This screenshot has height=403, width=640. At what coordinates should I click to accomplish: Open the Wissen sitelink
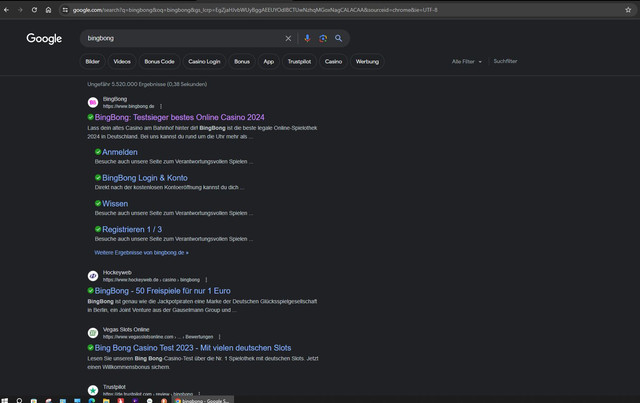coord(115,203)
